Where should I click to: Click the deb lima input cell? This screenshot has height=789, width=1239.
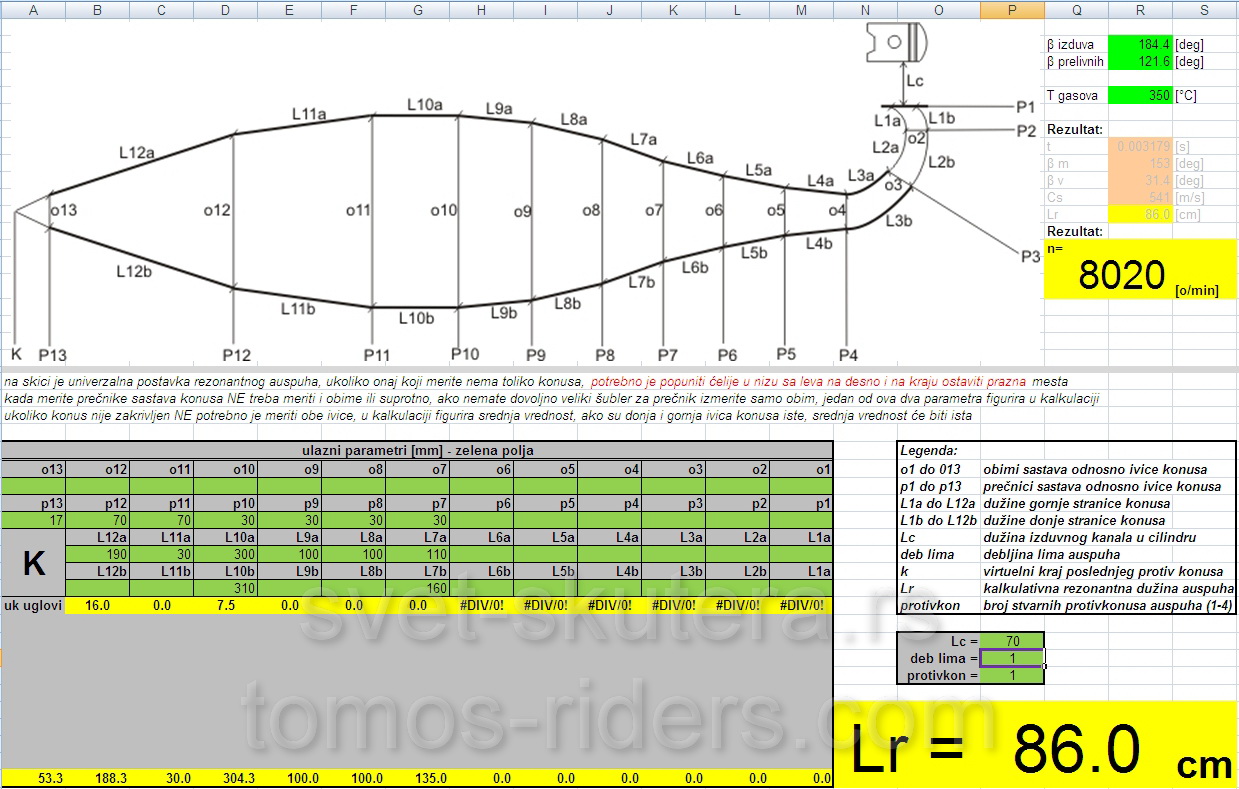coord(1012,658)
